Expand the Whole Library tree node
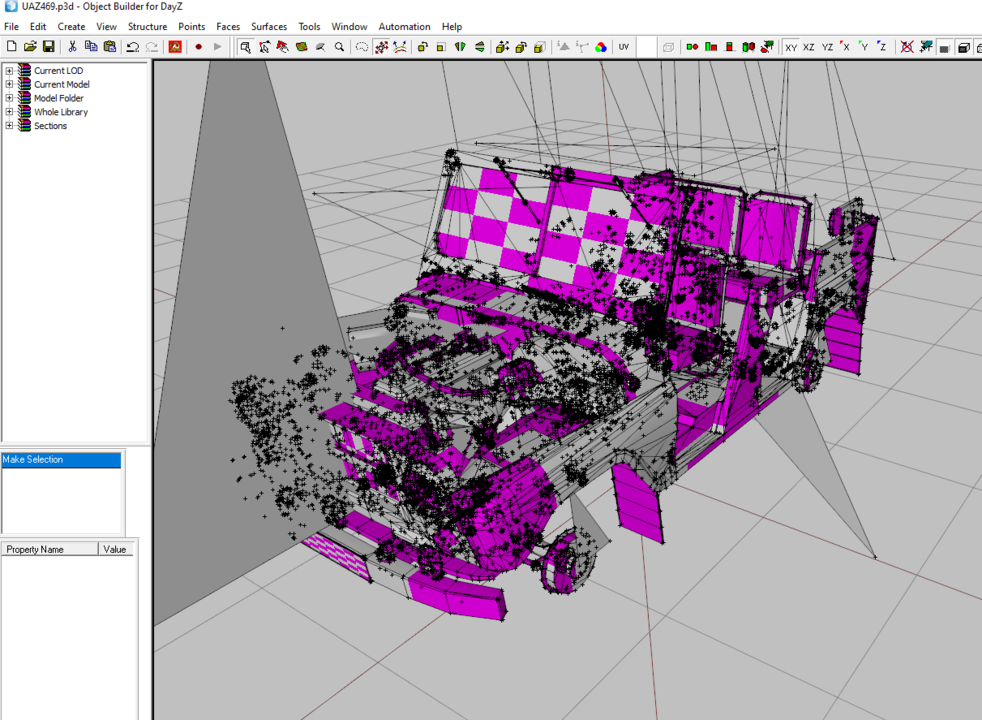Image resolution: width=982 pixels, height=720 pixels. click(x=9, y=112)
